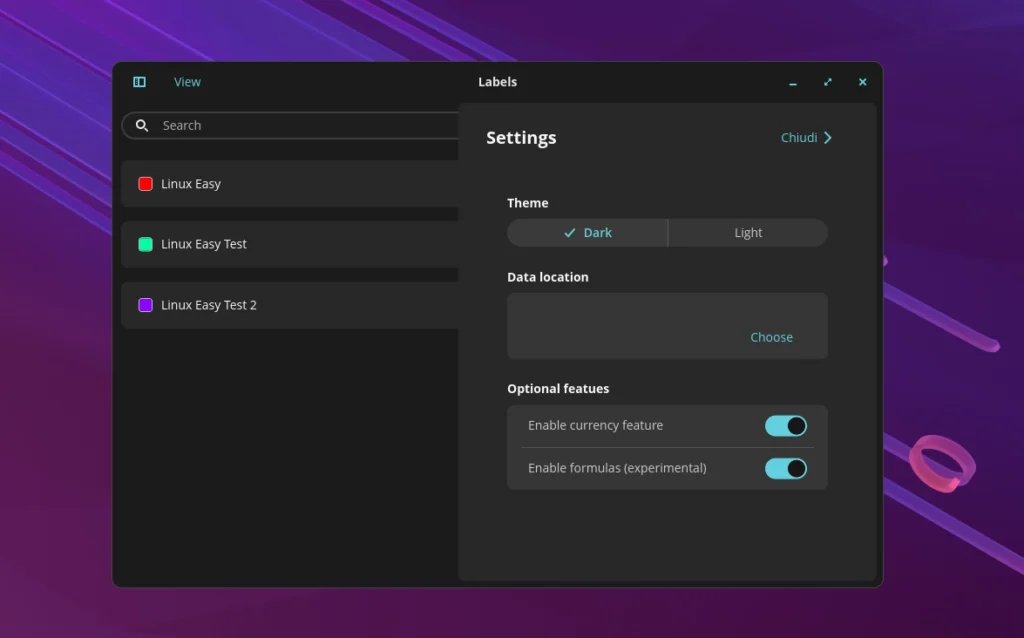
Task: Click the magnifying glass search icon
Action: pos(142,125)
